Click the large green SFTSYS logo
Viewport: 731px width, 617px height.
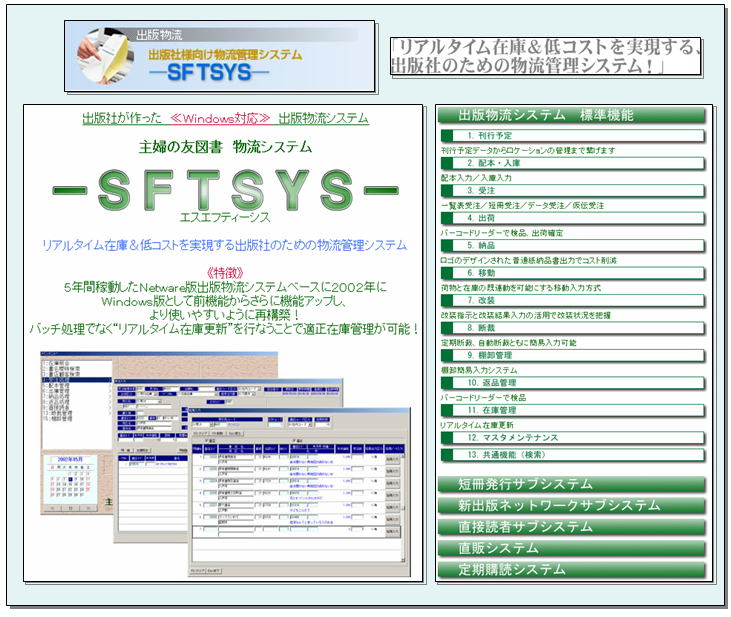click(226, 190)
